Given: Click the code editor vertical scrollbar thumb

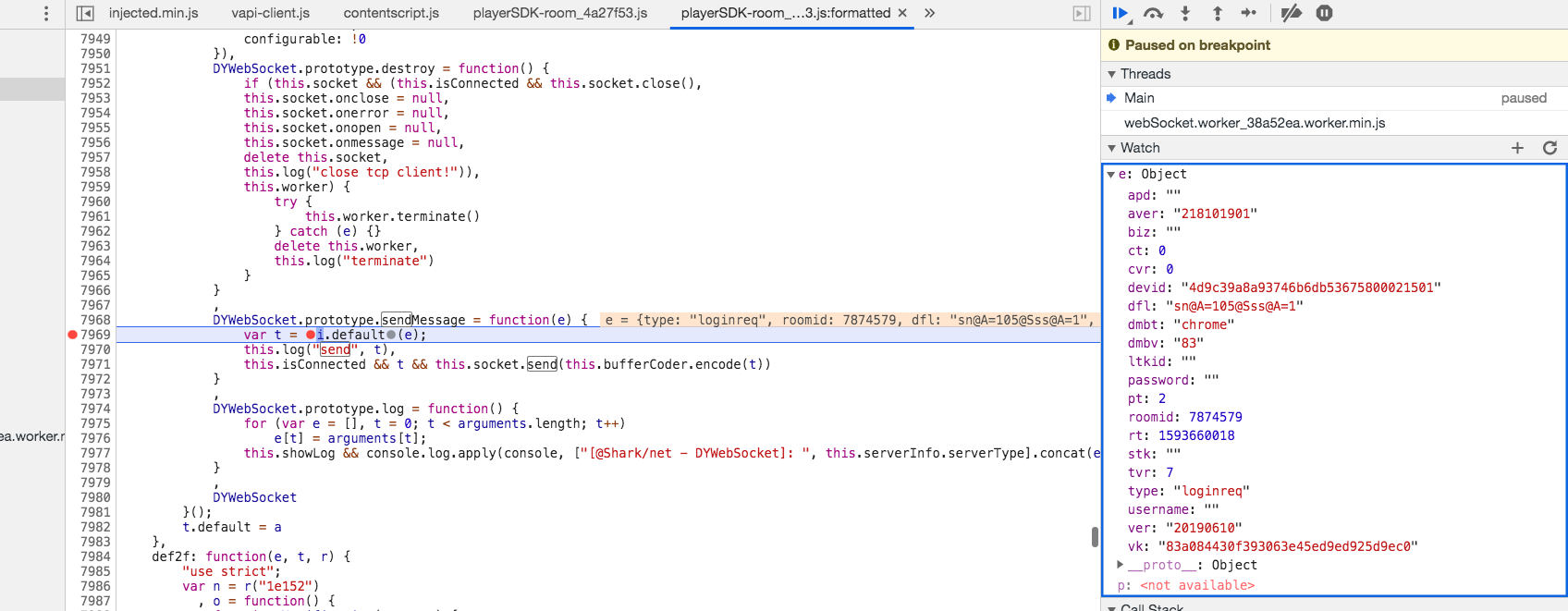Looking at the screenshot, I should point(1095,536).
